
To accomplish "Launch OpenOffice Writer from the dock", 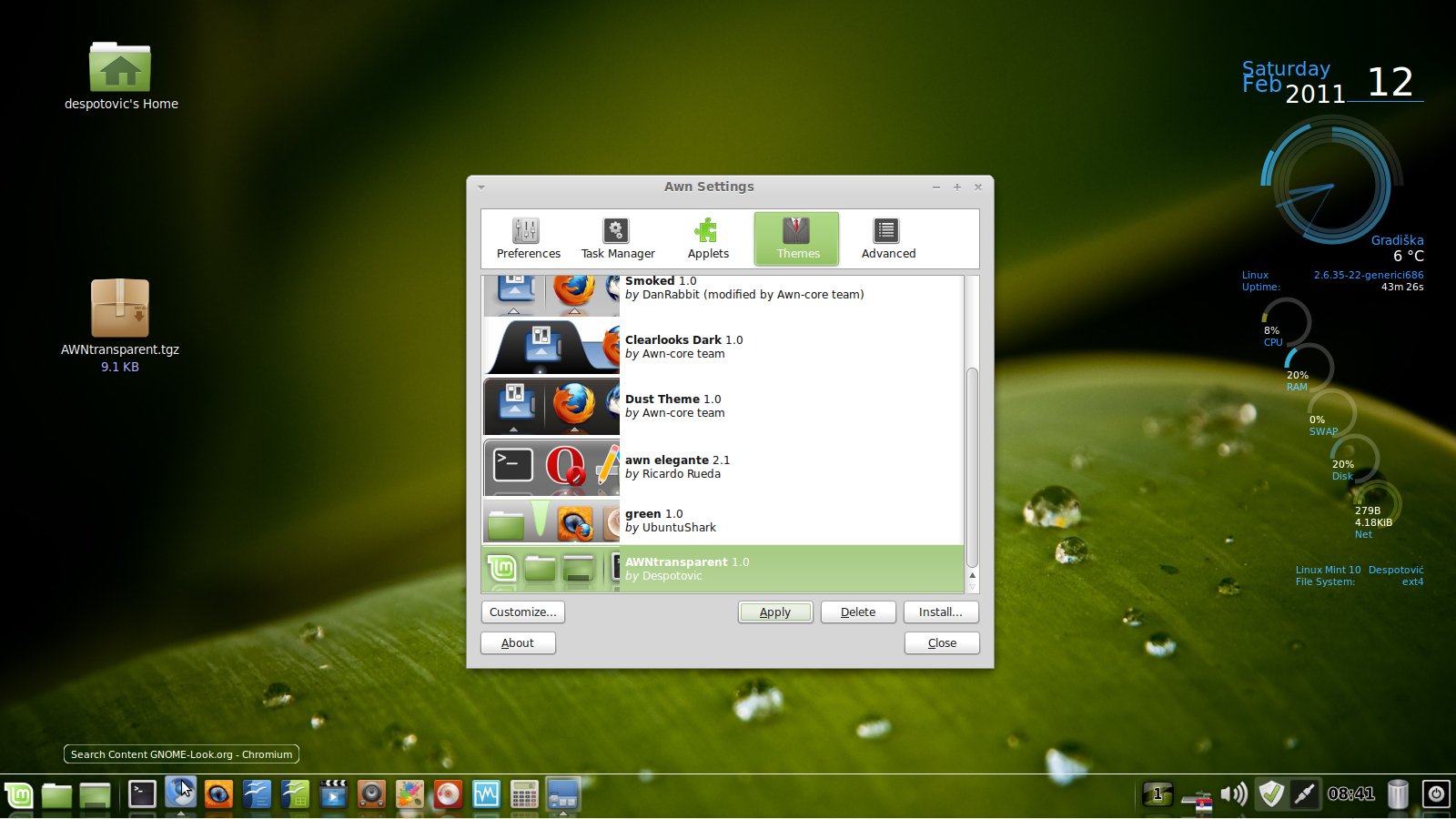I will coord(257,794).
